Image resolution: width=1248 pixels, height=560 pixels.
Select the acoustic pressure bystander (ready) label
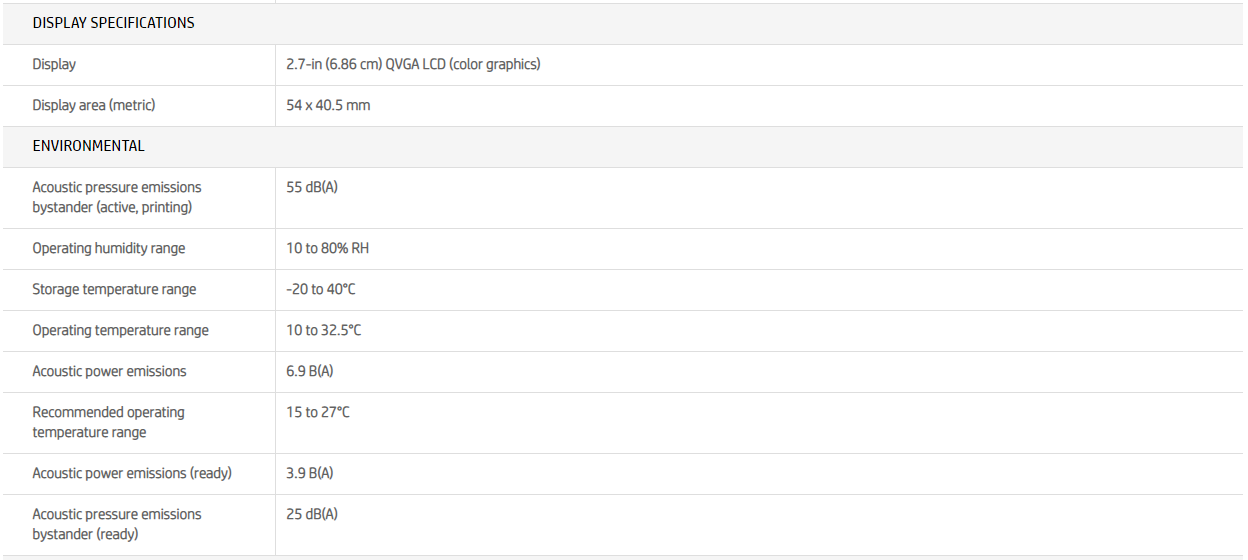point(116,524)
